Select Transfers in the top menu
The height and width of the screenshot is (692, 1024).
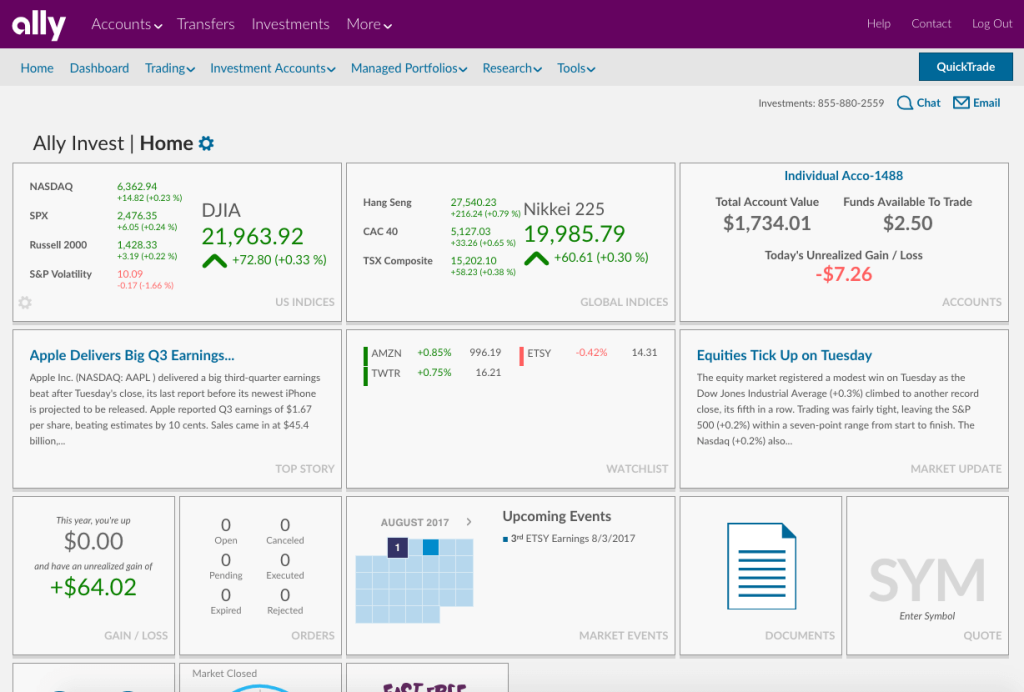(x=206, y=24)
